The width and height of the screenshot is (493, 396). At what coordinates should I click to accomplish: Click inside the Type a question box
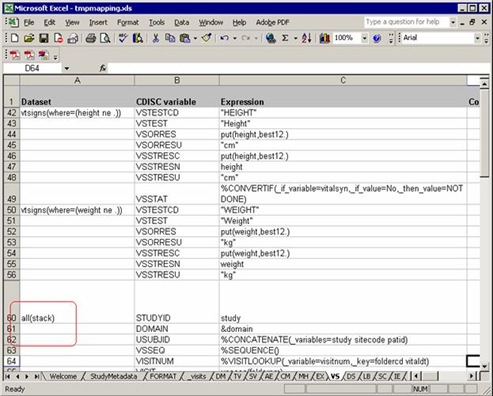point(407,22)
